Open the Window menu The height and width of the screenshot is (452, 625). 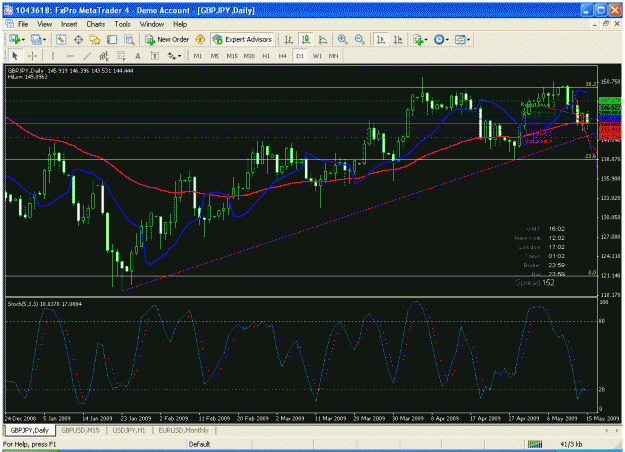pyautogui.click(x=151, y=24)
